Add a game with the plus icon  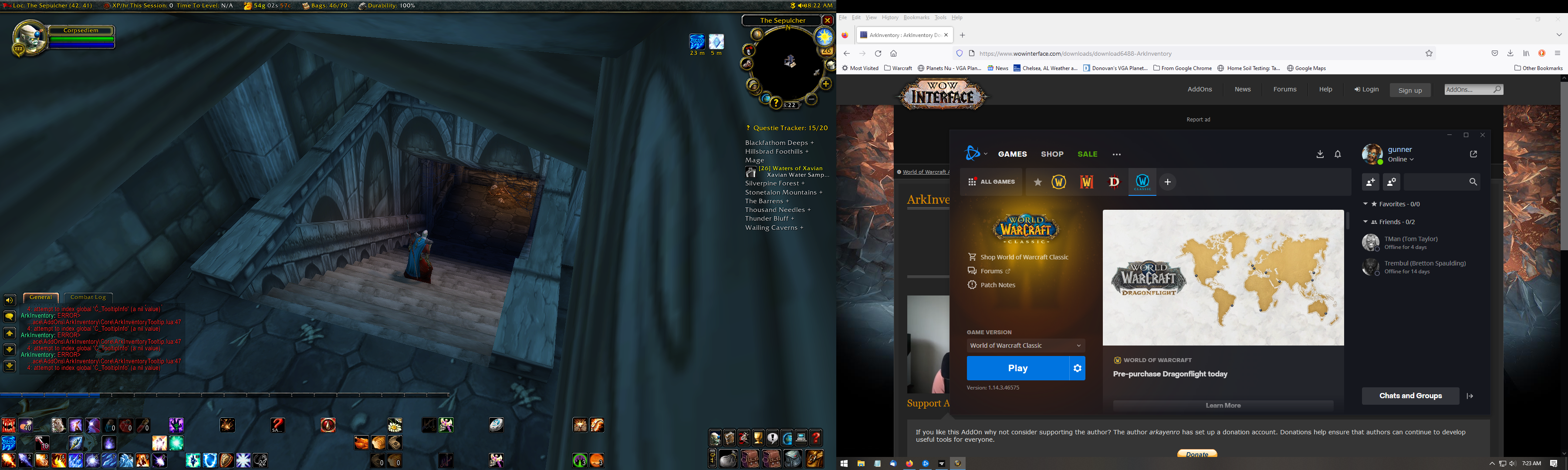tap(1167, 182)
